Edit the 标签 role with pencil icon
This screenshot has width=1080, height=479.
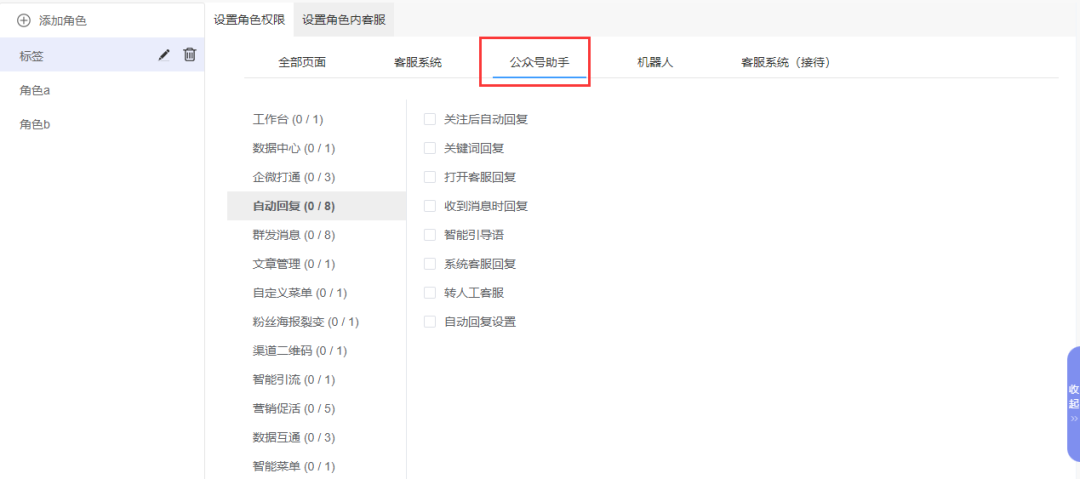point(164,55)
